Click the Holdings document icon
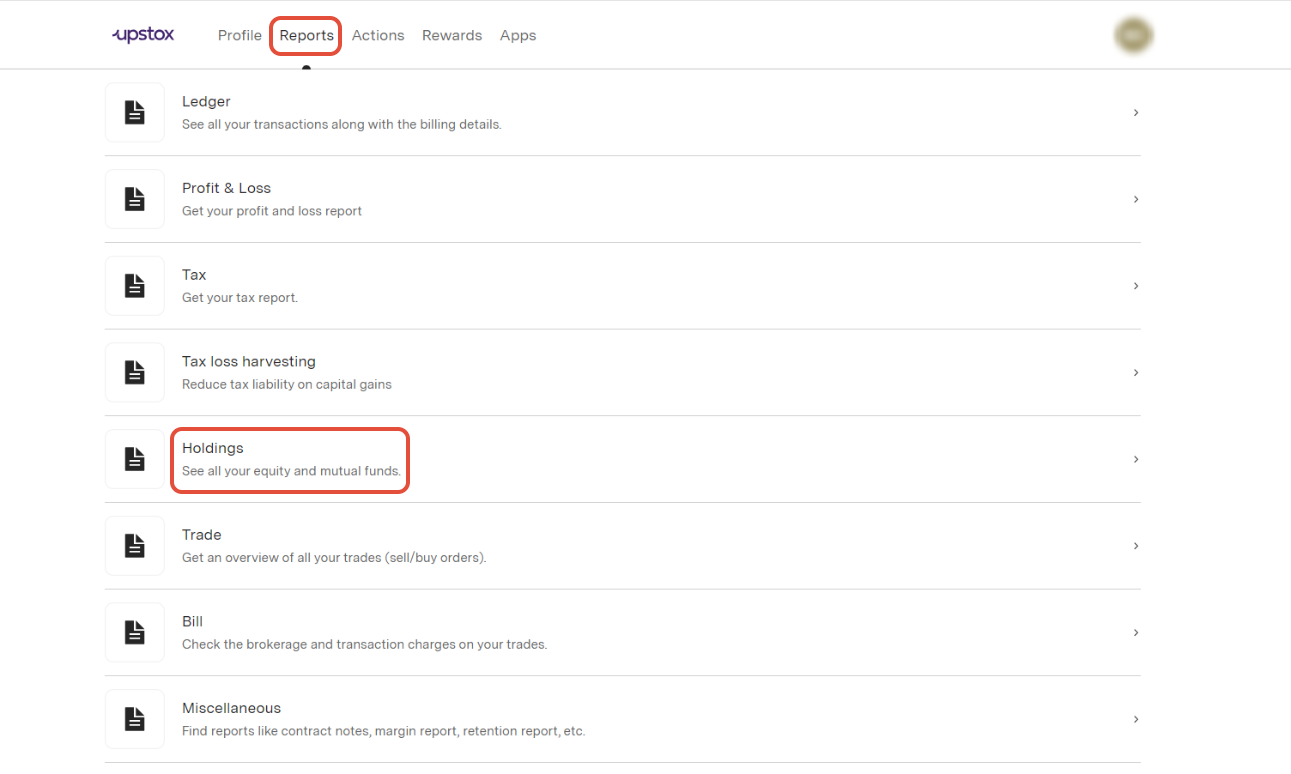The image size is (1291, 774). click(x=135, y=459)
